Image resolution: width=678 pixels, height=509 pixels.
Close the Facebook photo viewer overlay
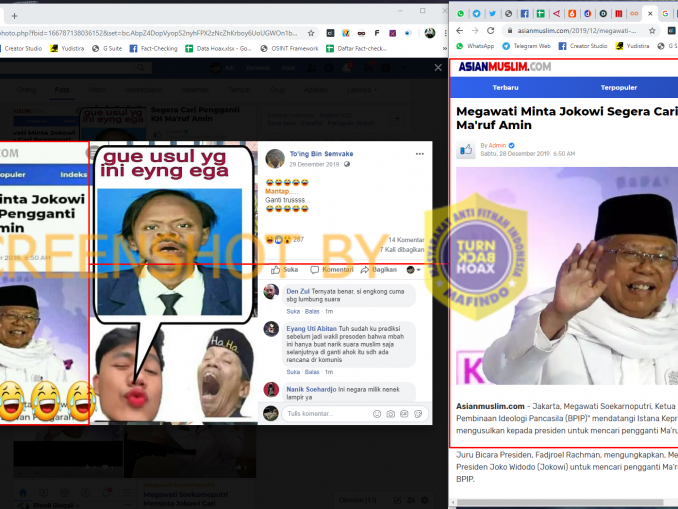tap(438, 67)
